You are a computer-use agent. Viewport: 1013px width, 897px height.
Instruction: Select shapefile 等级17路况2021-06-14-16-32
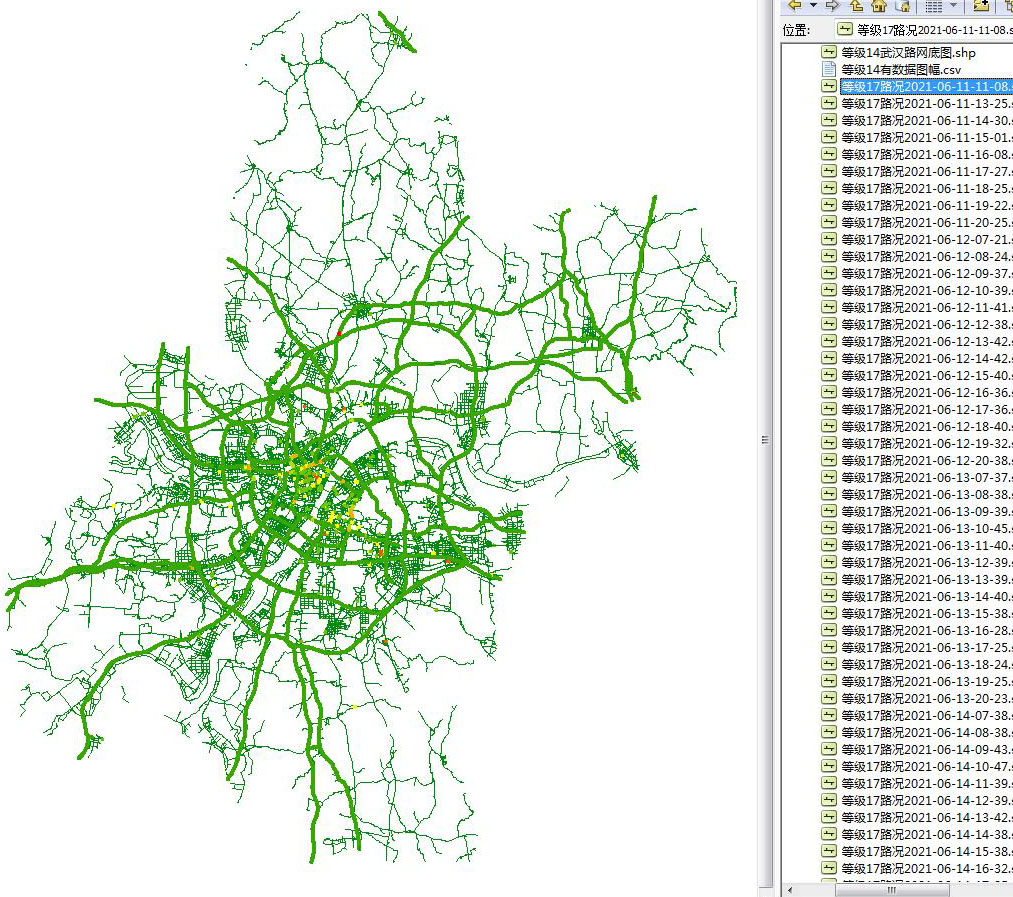click(925, 868)
